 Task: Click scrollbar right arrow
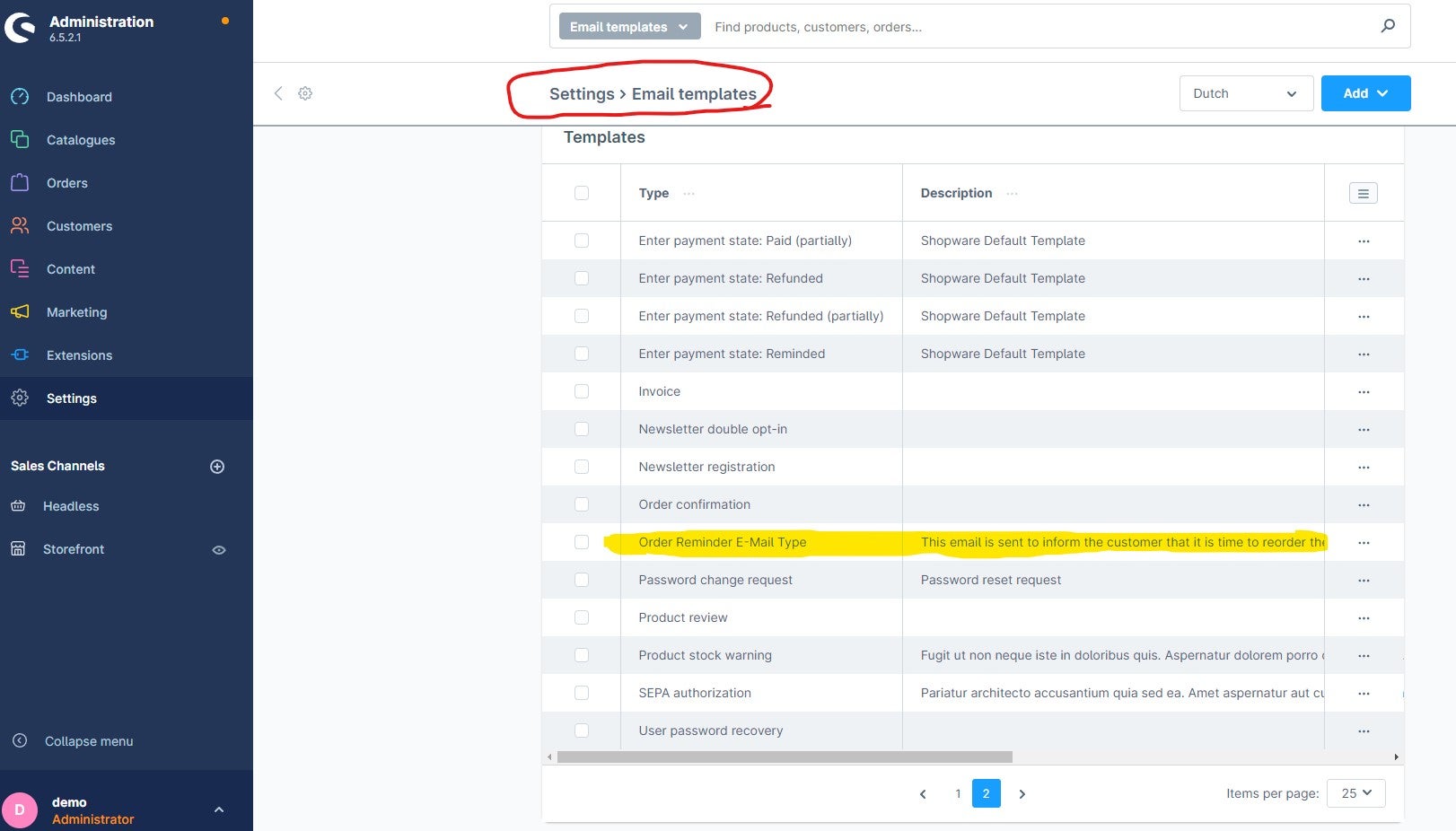click(1396, 757)
